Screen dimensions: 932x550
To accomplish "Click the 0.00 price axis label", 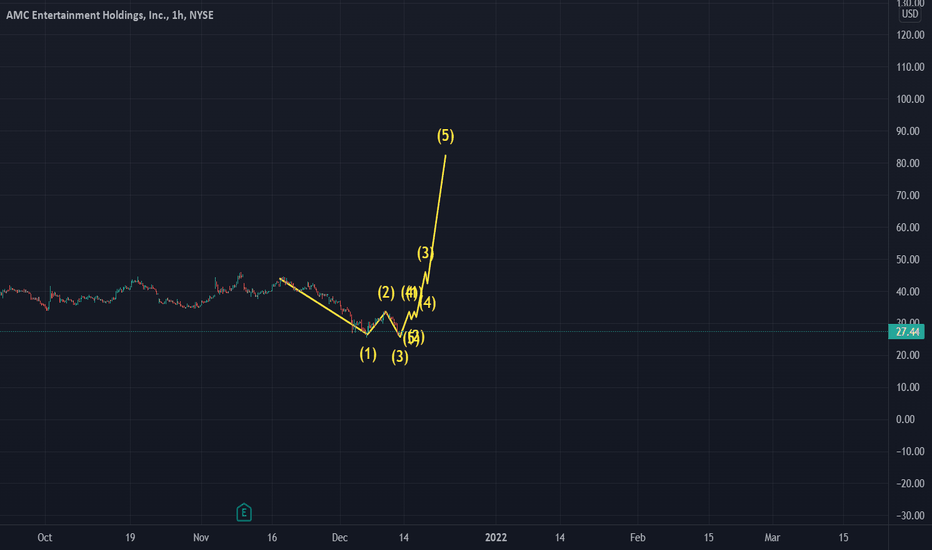I will pyautogui.click(x=905, y=420).
